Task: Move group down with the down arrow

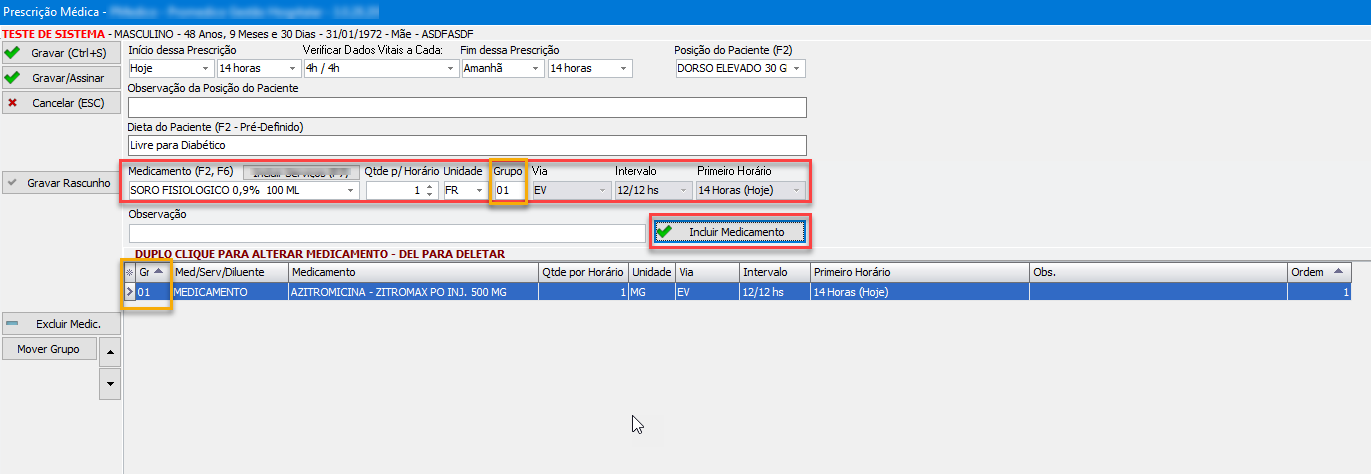Action: 110,382
